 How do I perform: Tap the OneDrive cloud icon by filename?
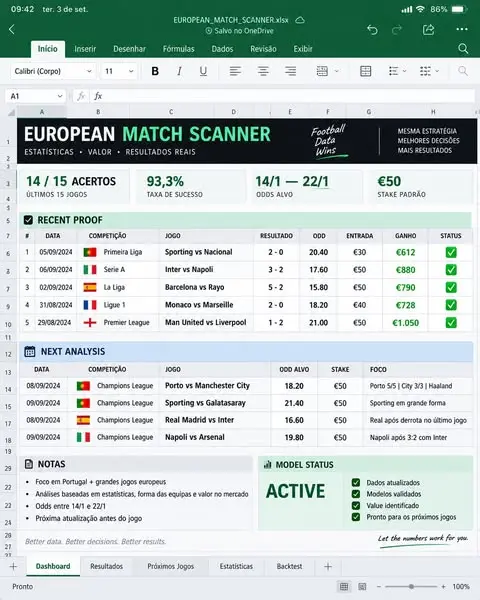coord(300,20)
